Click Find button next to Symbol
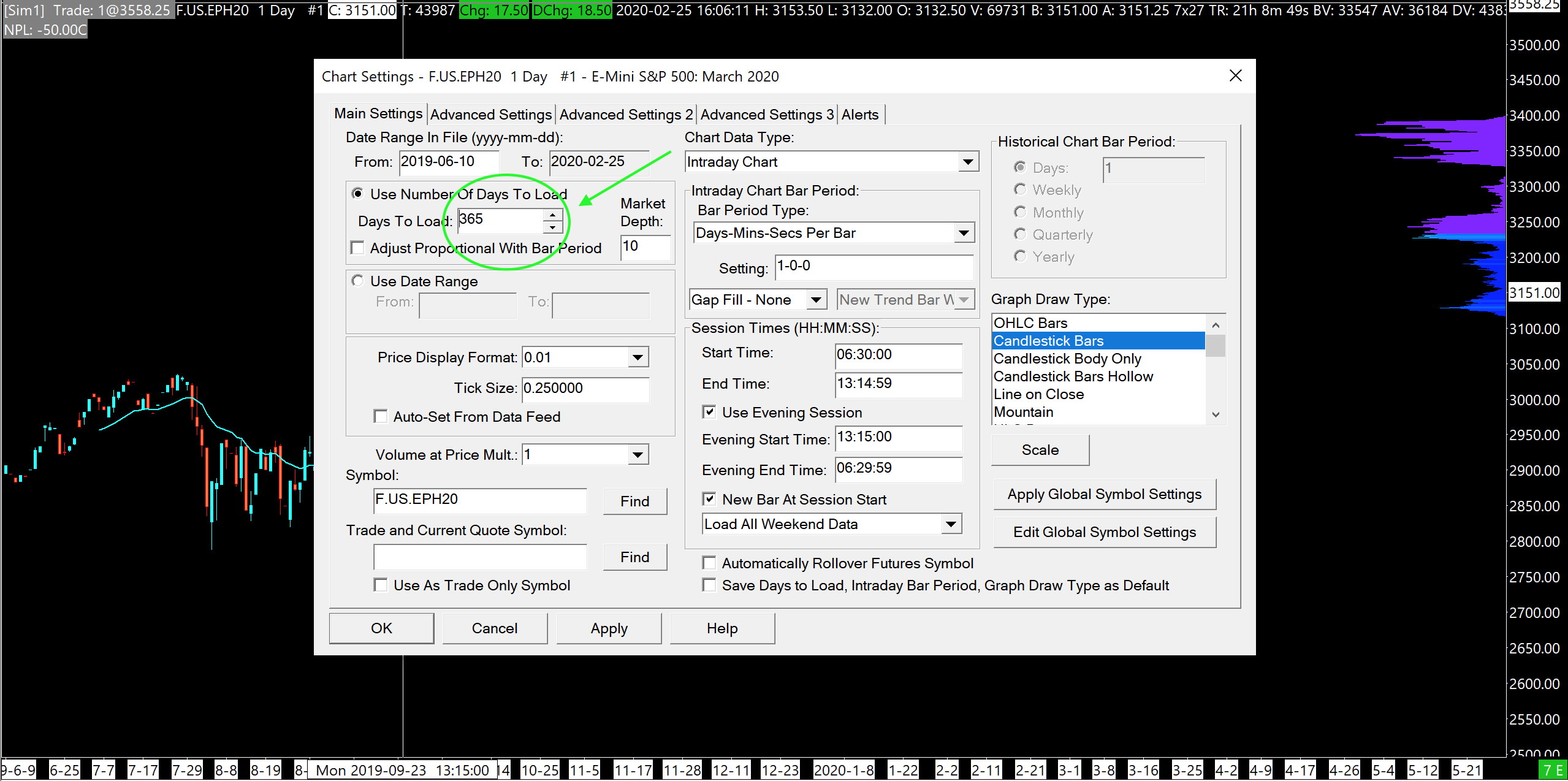1568x781 pixels. (634, 501)
